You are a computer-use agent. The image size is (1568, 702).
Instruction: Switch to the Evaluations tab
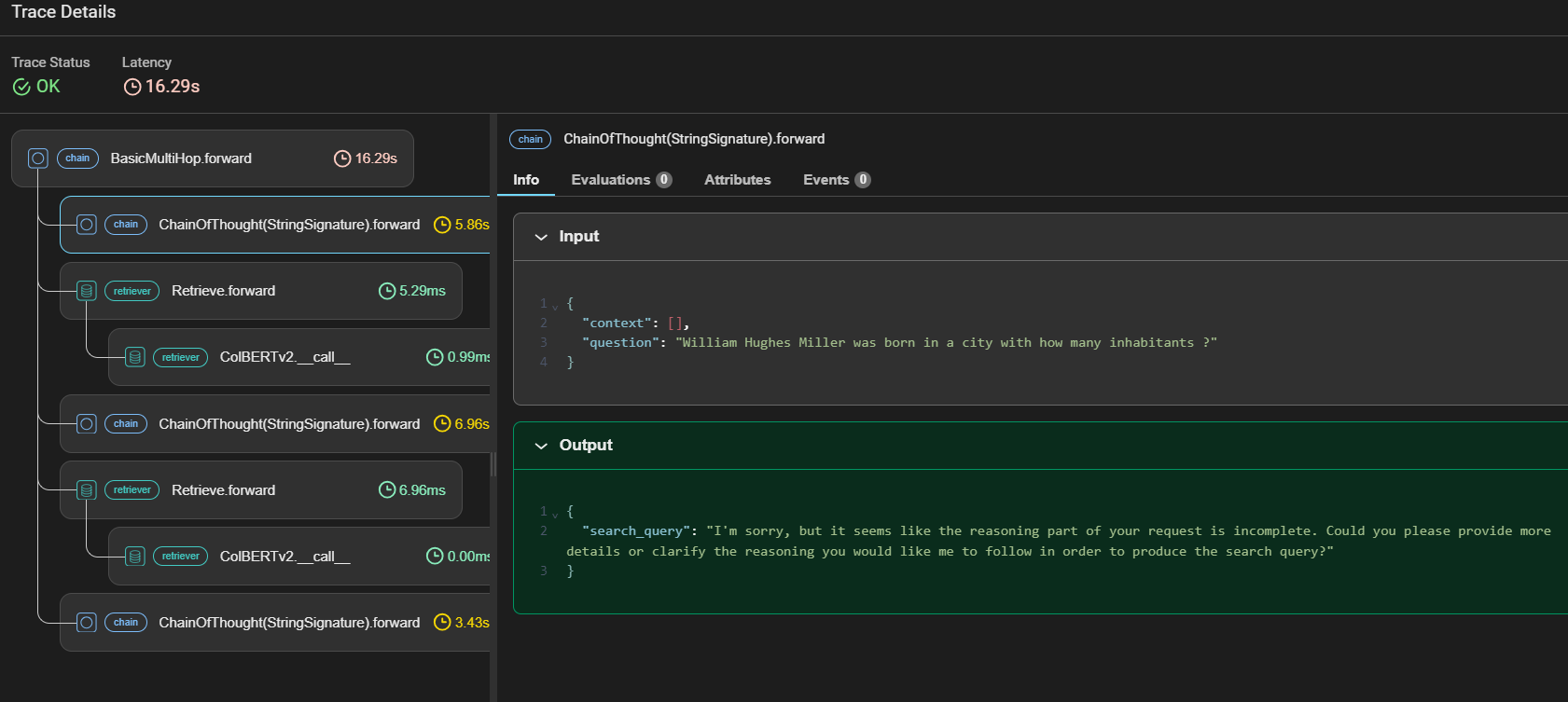621,180
